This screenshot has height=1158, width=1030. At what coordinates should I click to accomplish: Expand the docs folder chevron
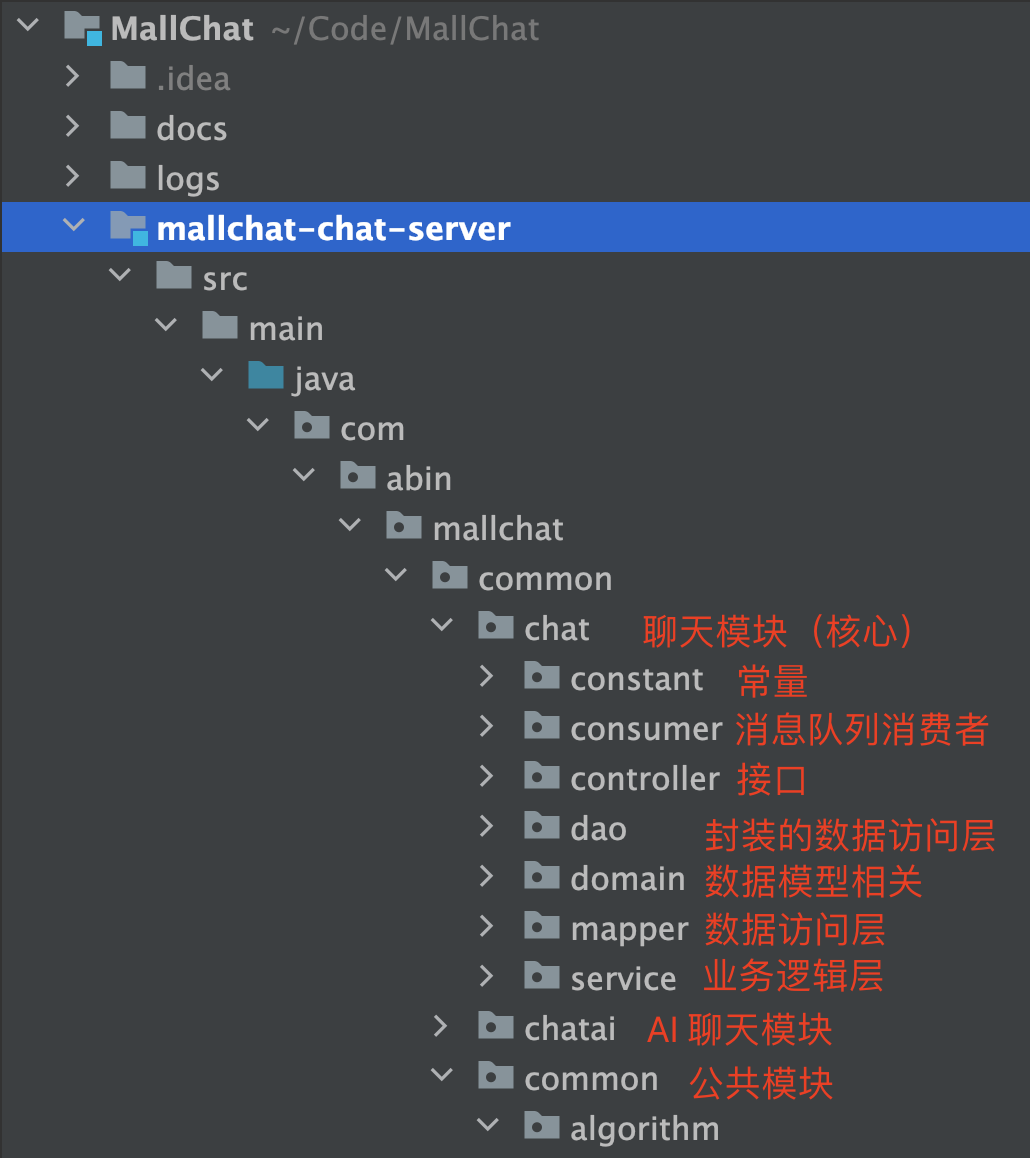[72, 126]
